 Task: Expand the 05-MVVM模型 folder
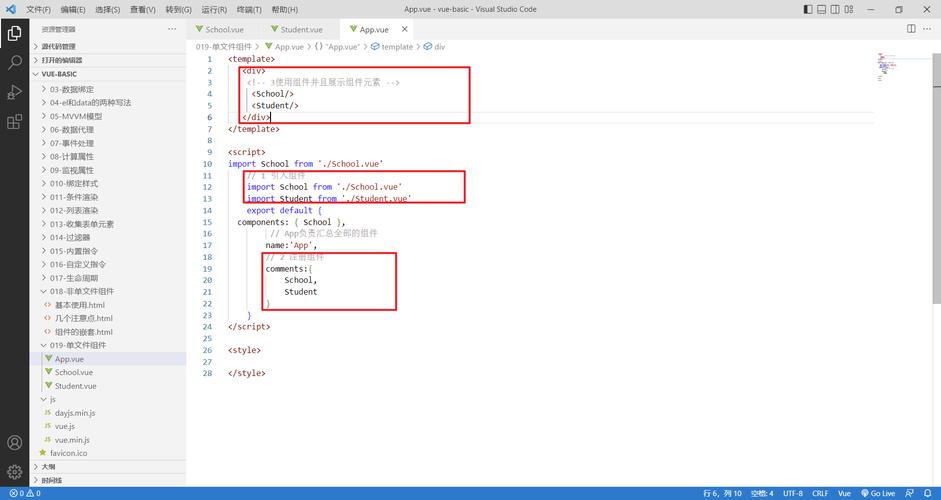108,116
